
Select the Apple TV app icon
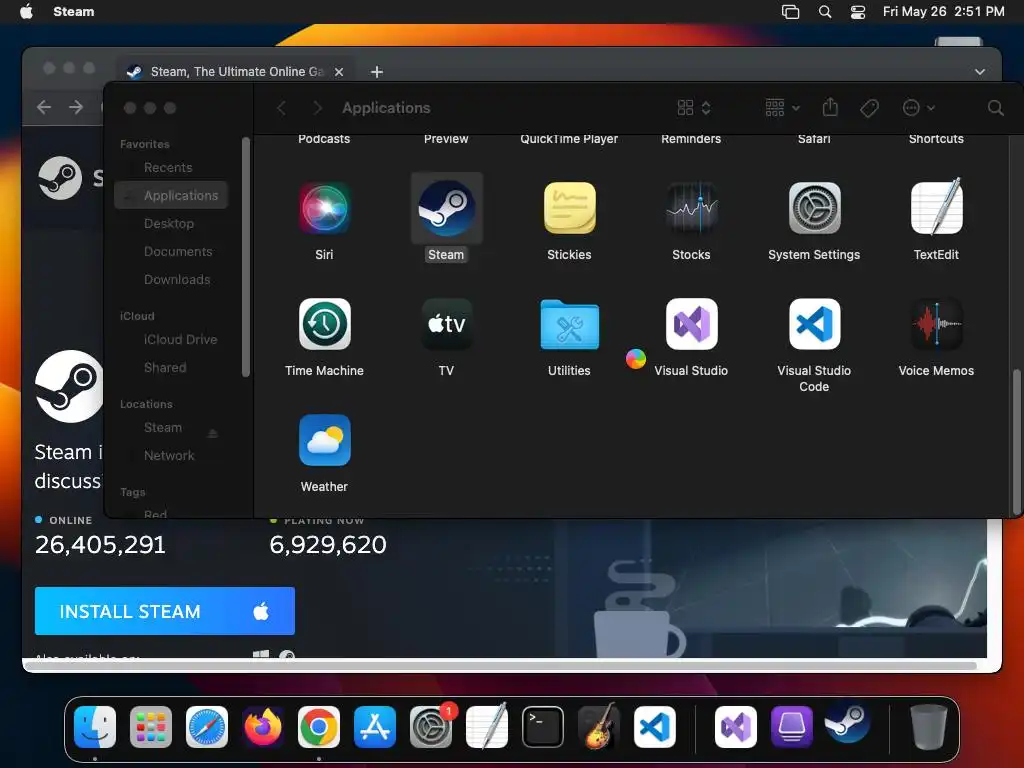(x=446, y=324)
